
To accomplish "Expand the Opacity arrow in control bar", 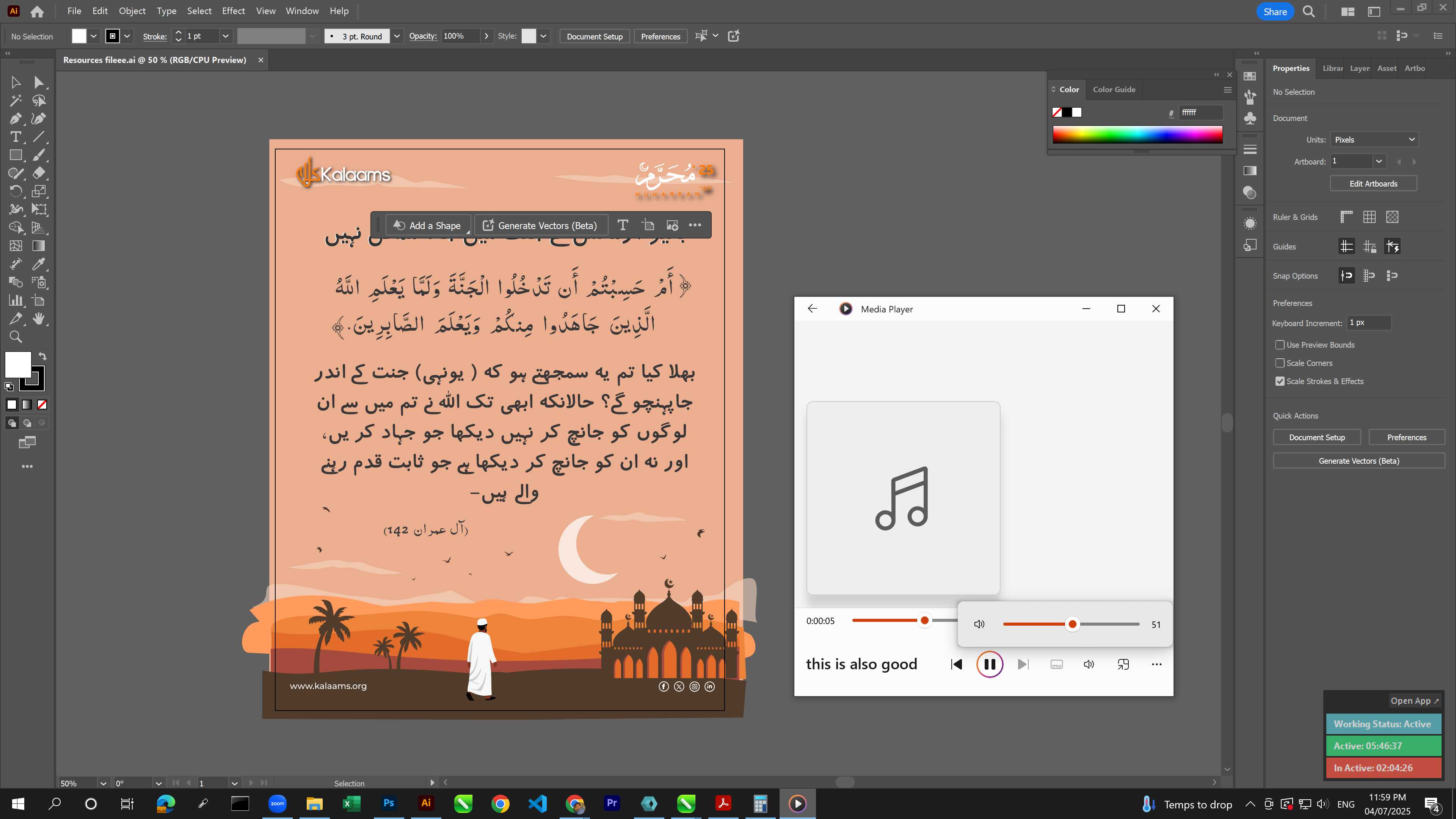I will (x=486, y=36).
